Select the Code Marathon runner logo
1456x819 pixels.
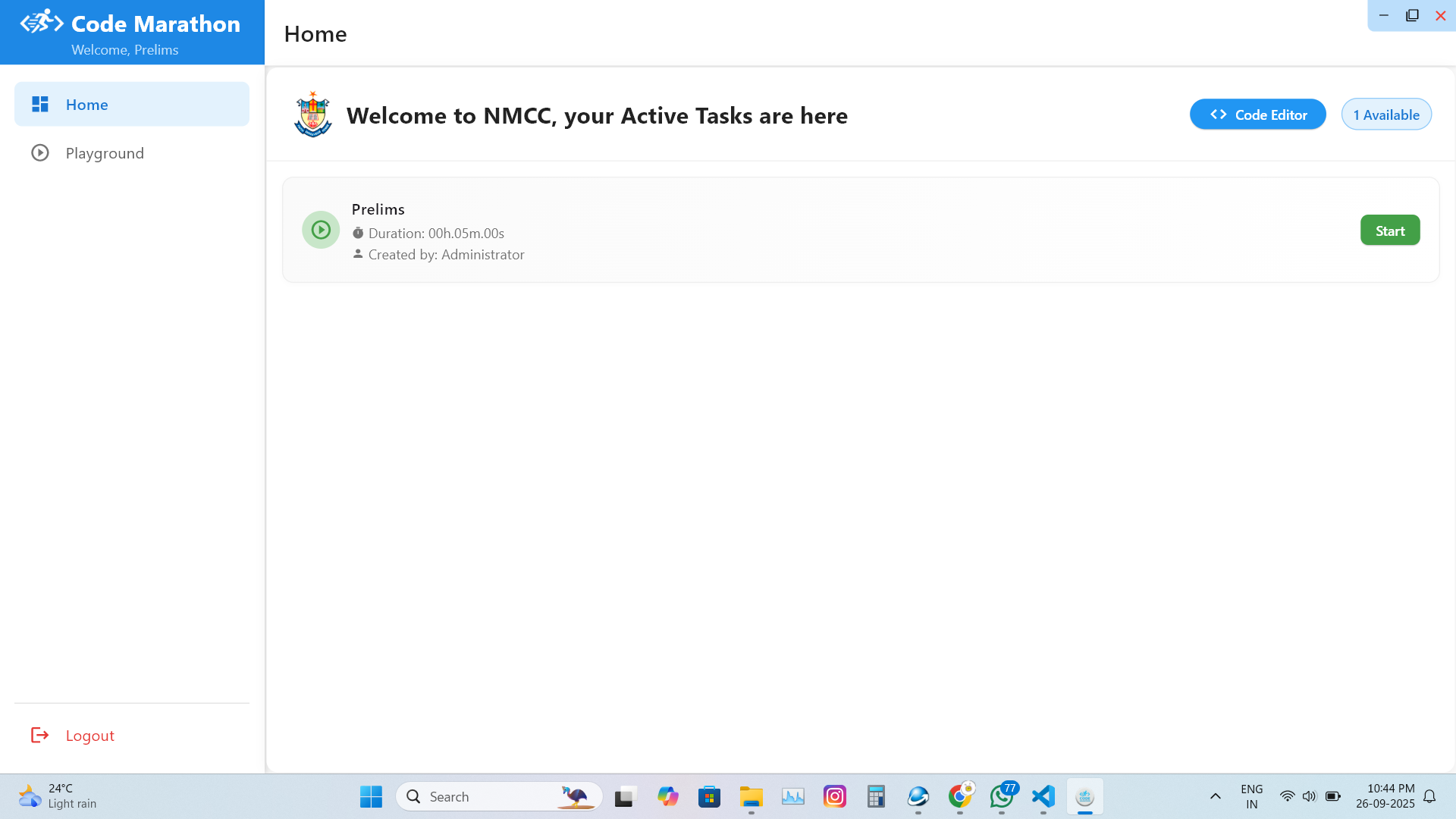[42, 23]
